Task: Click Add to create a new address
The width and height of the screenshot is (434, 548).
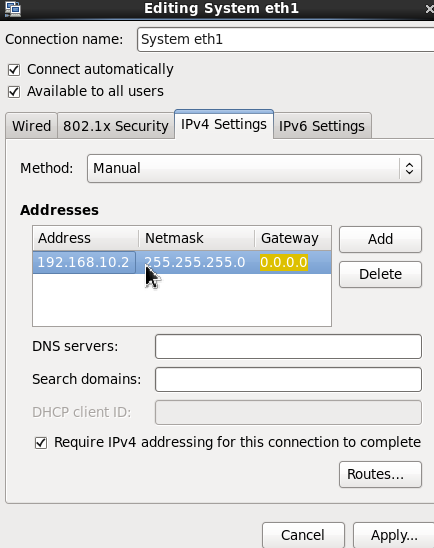Action: coord(381,239)
